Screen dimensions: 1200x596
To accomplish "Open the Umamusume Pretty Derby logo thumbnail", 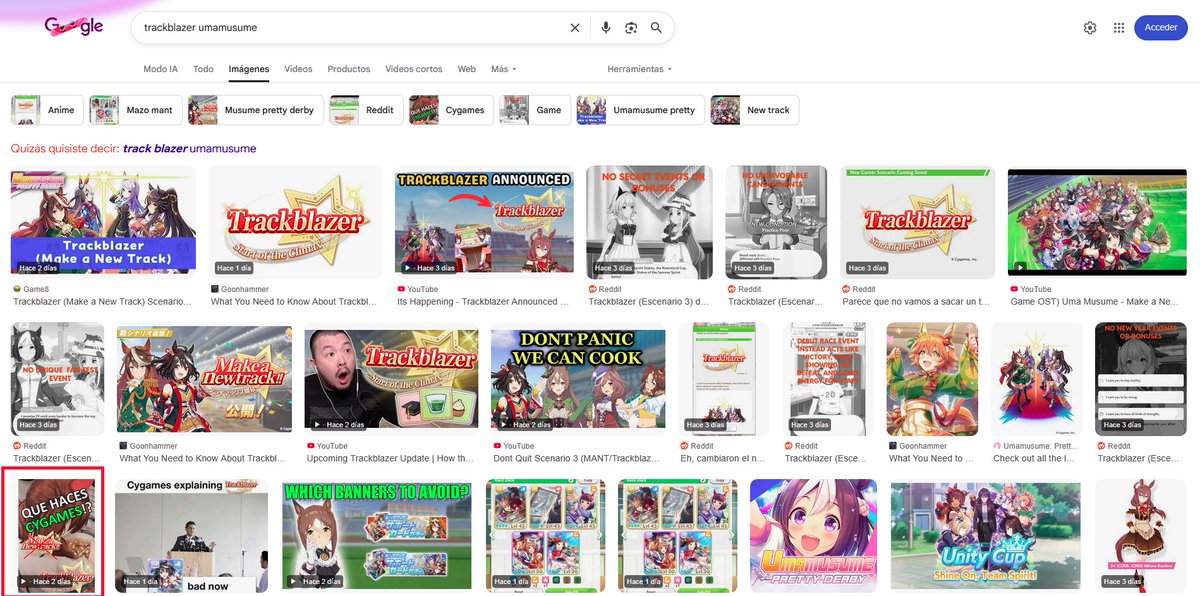I will (813, 535).
